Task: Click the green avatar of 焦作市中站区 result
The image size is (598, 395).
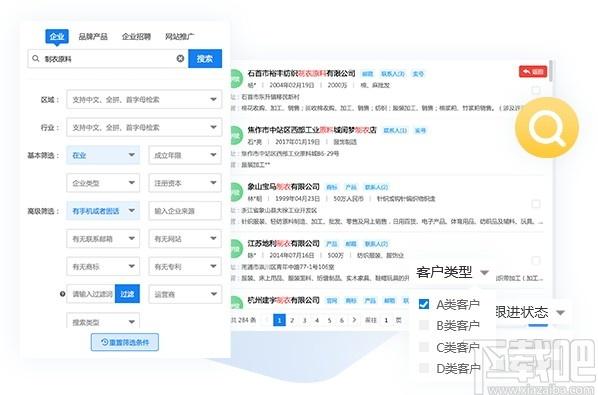Action: pos(236,136)
